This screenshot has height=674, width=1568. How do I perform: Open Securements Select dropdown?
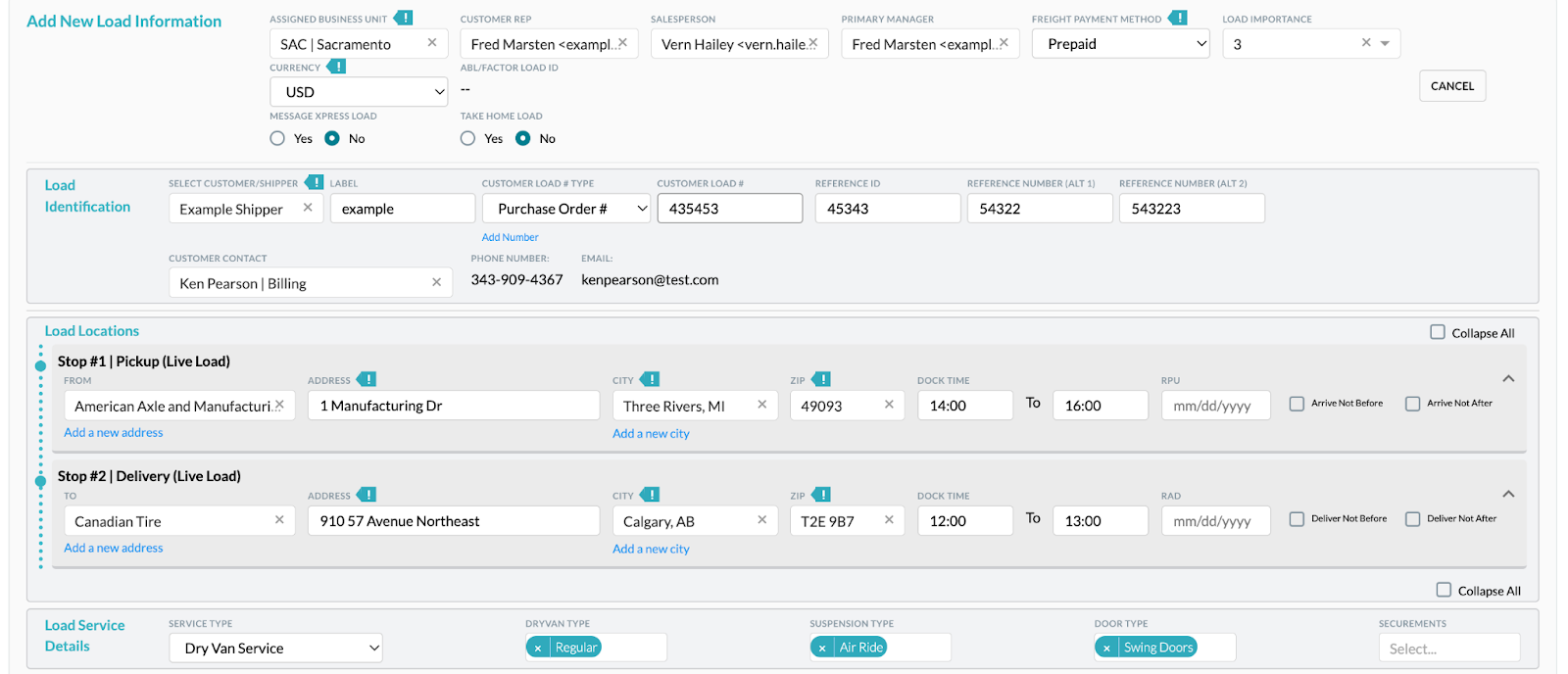[x=1449, y=648]
